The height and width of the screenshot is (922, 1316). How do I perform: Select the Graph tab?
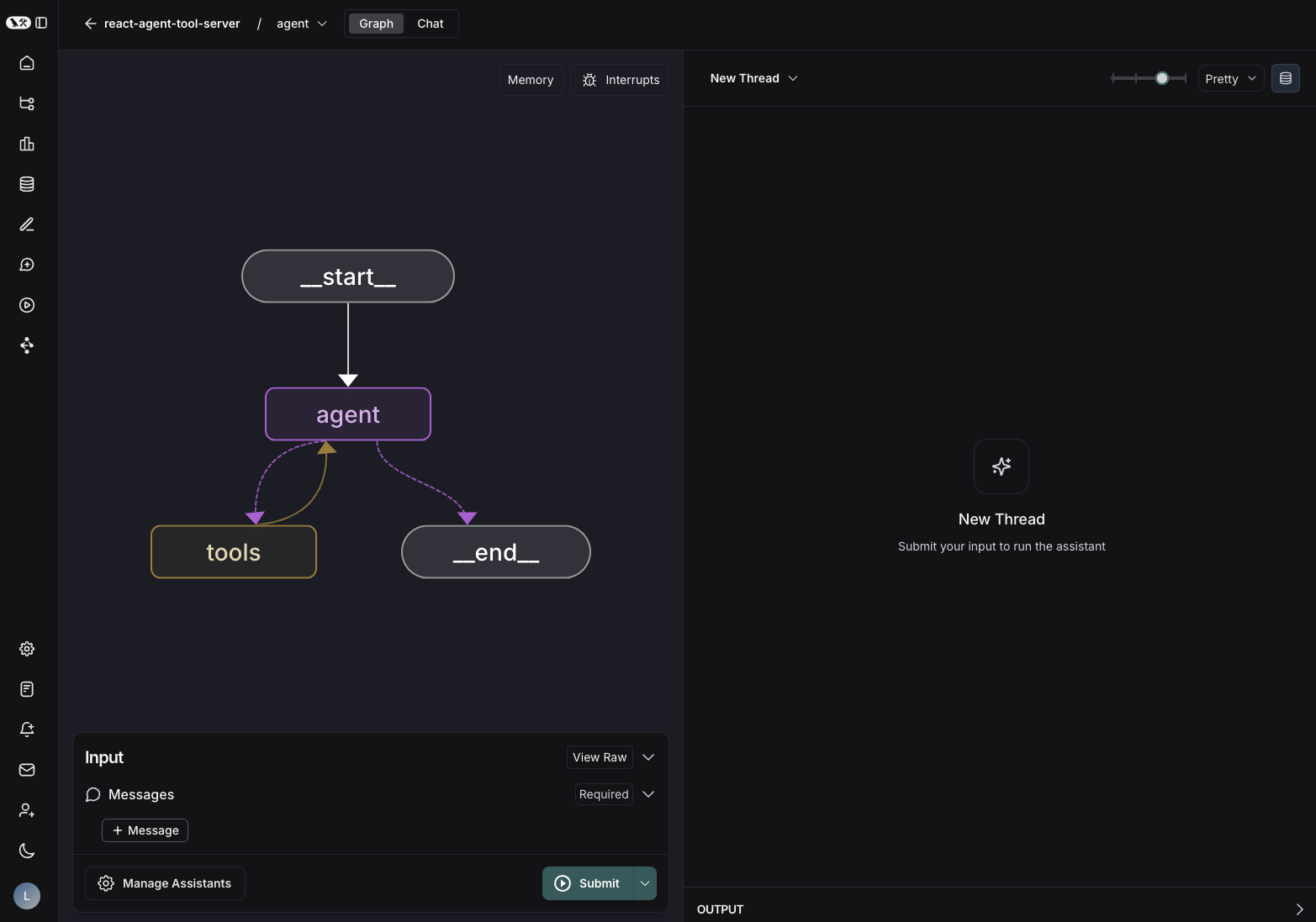375,24
